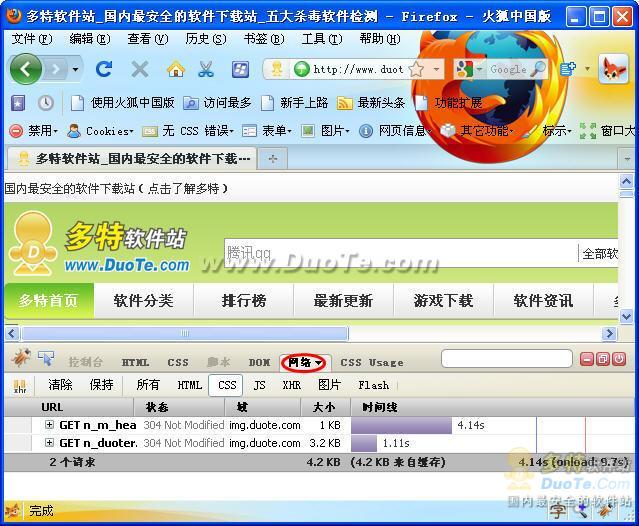
Task: Click the Firebug search input field
Action: (x=506, y=358)
